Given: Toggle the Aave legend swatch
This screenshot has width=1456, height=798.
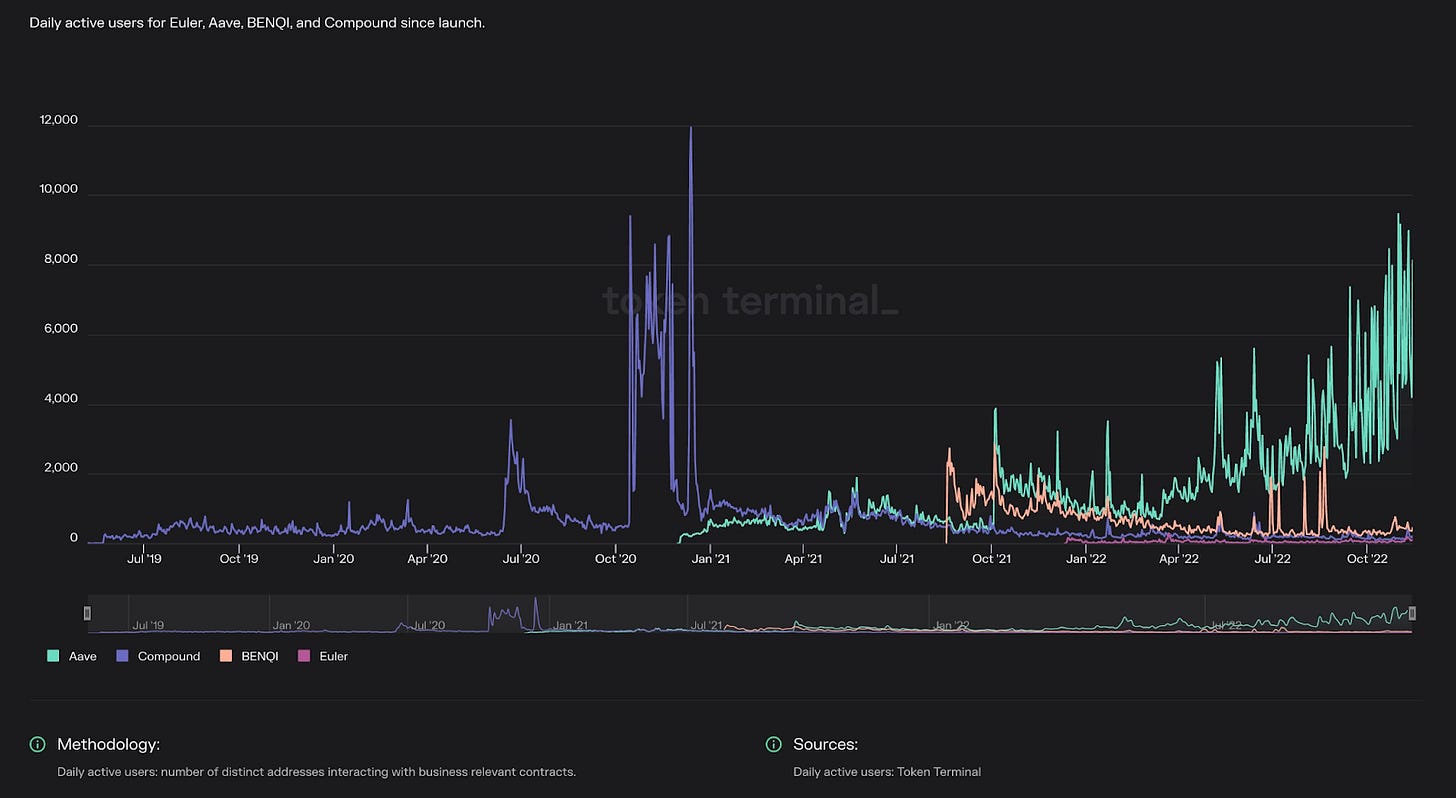Looking at the screenshot, I should tap(54, 656).
